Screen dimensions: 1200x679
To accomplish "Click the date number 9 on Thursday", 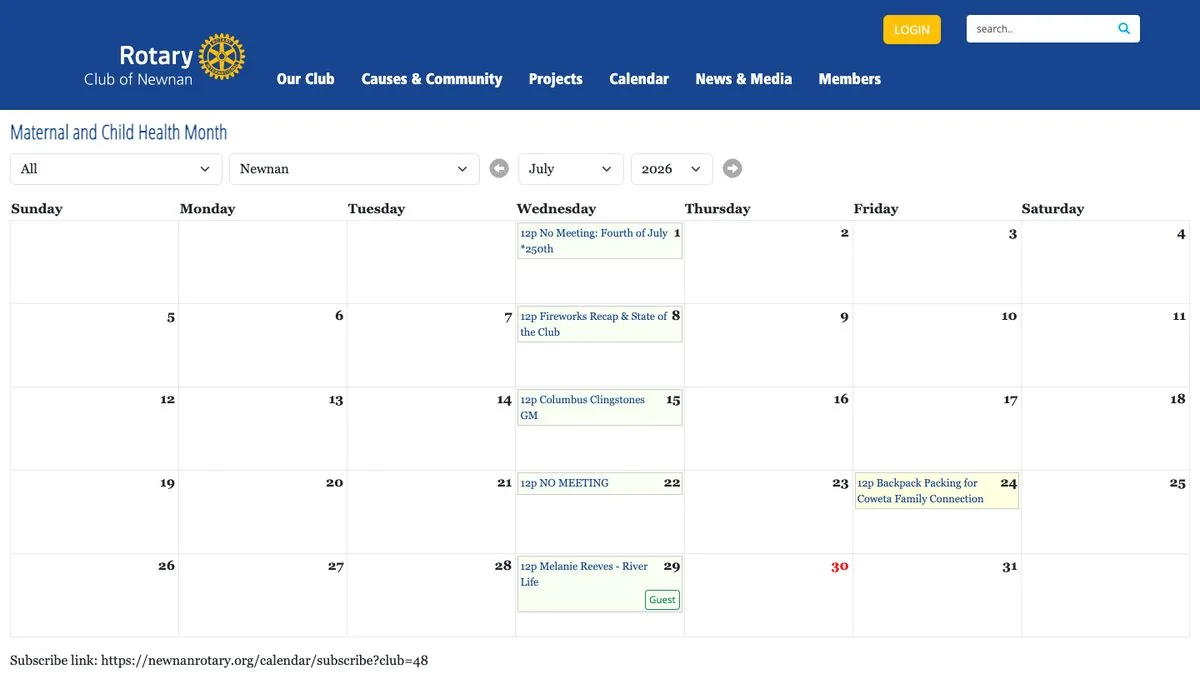I will (x=844, y=316).
